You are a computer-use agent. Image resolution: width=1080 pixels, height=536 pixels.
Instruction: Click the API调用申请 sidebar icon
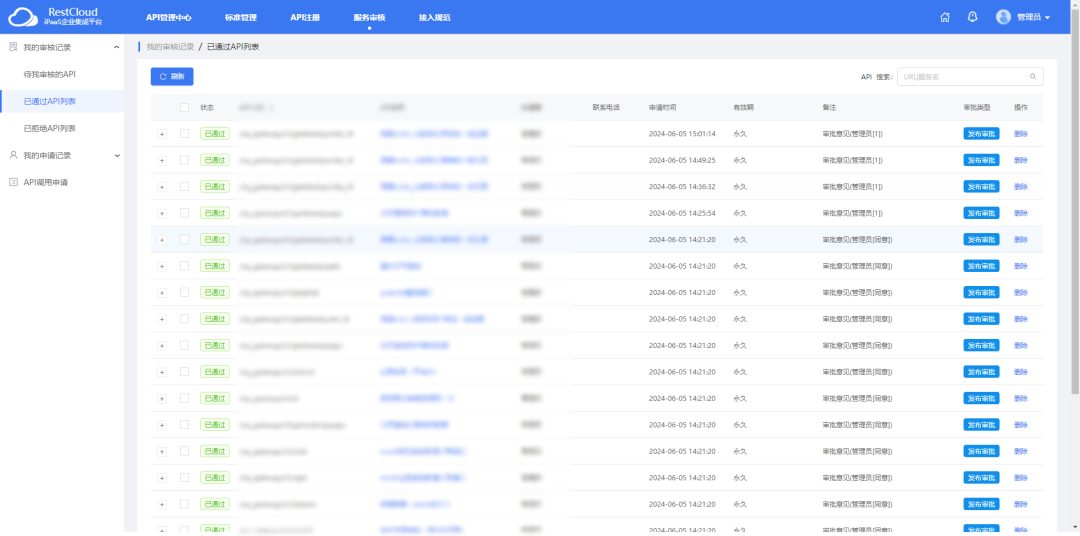click(13, 182)
